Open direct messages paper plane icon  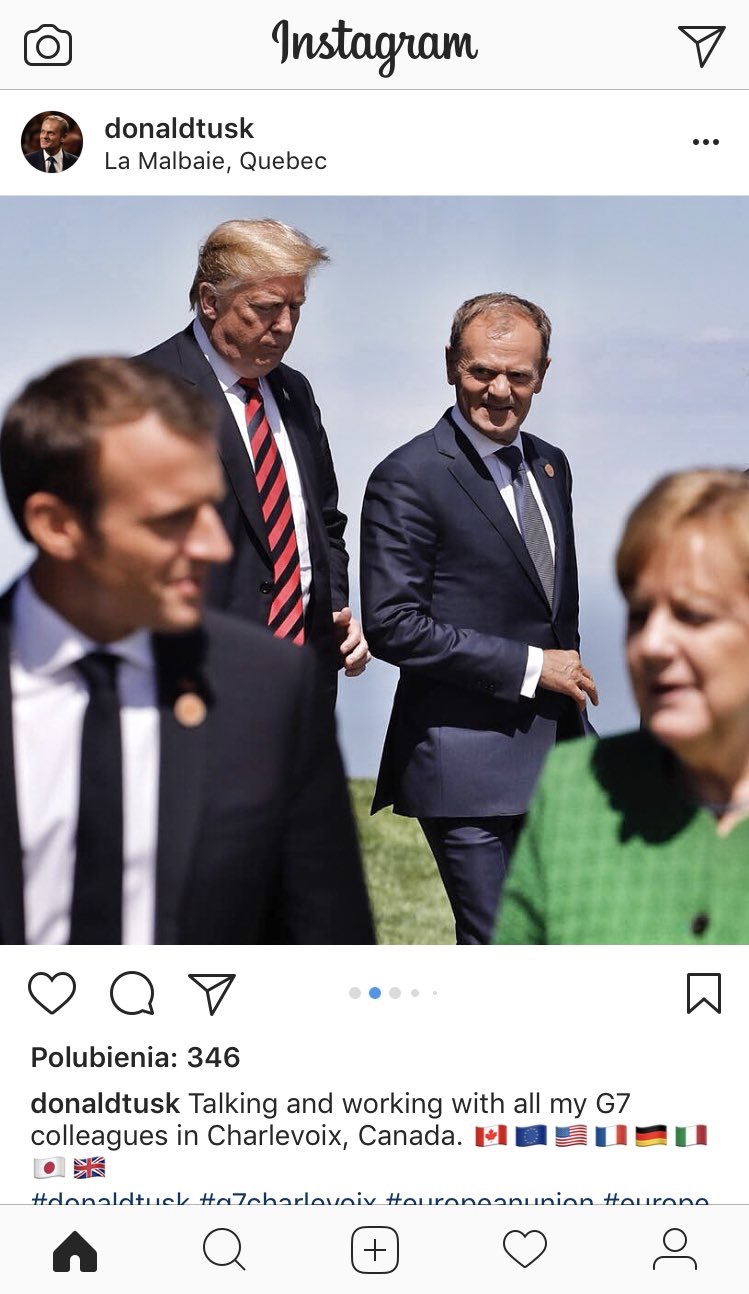point(701,45)
